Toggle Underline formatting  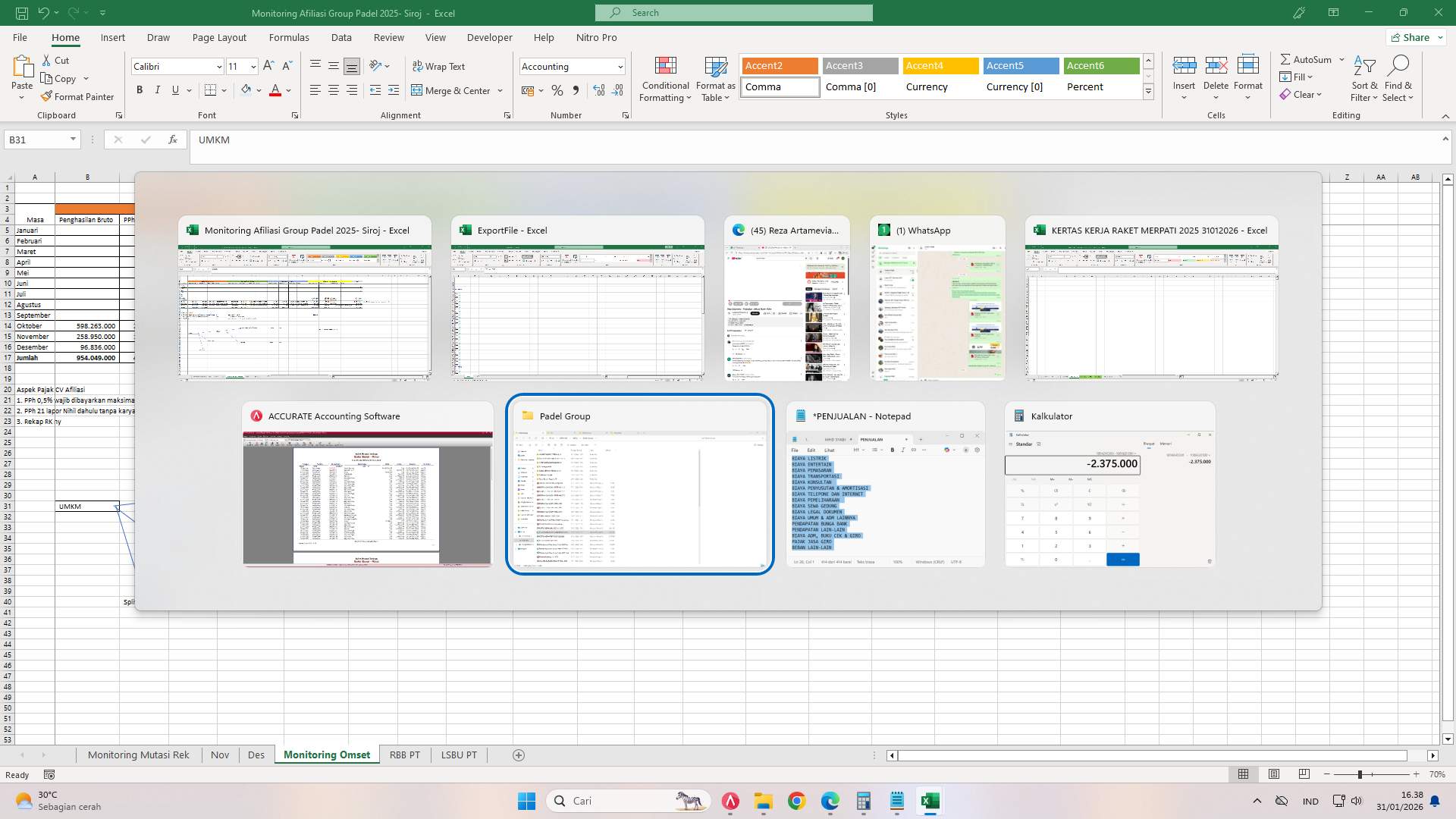click(174, 89)
